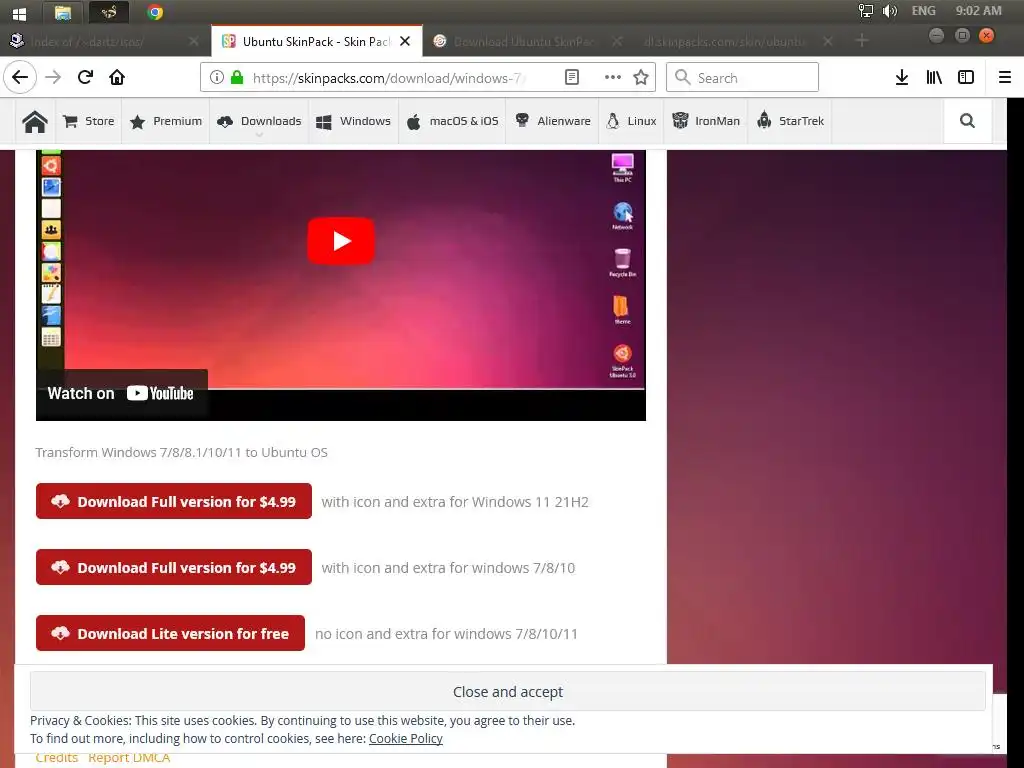
Task: Open a new browser tab
Action: coord(862,40)
